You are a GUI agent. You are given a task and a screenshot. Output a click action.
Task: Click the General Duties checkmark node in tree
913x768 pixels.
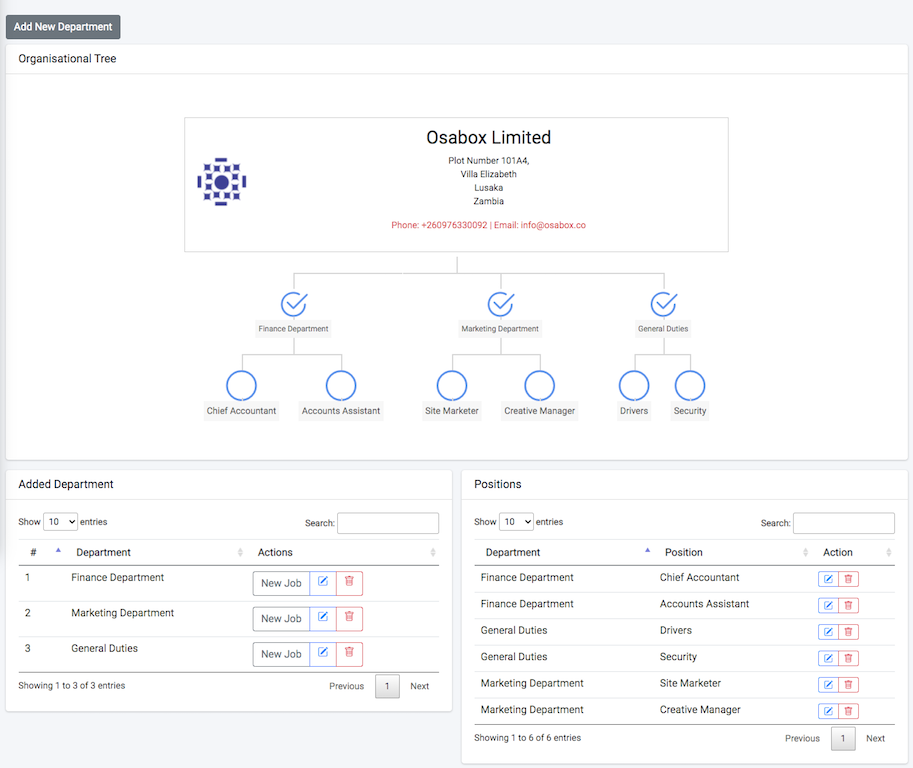pos(664,303)
